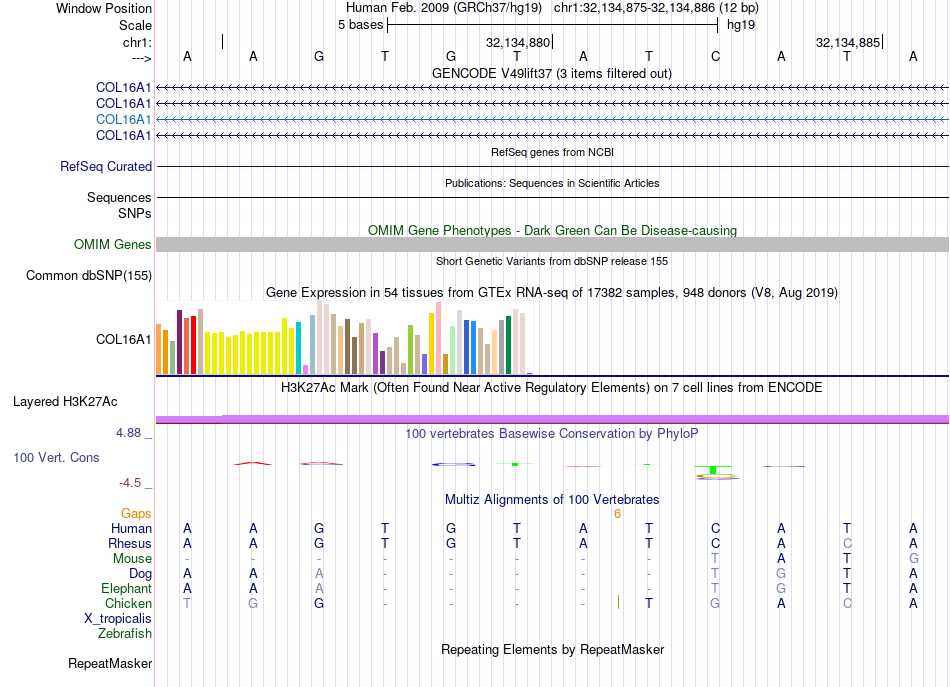Click the RepeatMasker track label

[x=110, y=663]
